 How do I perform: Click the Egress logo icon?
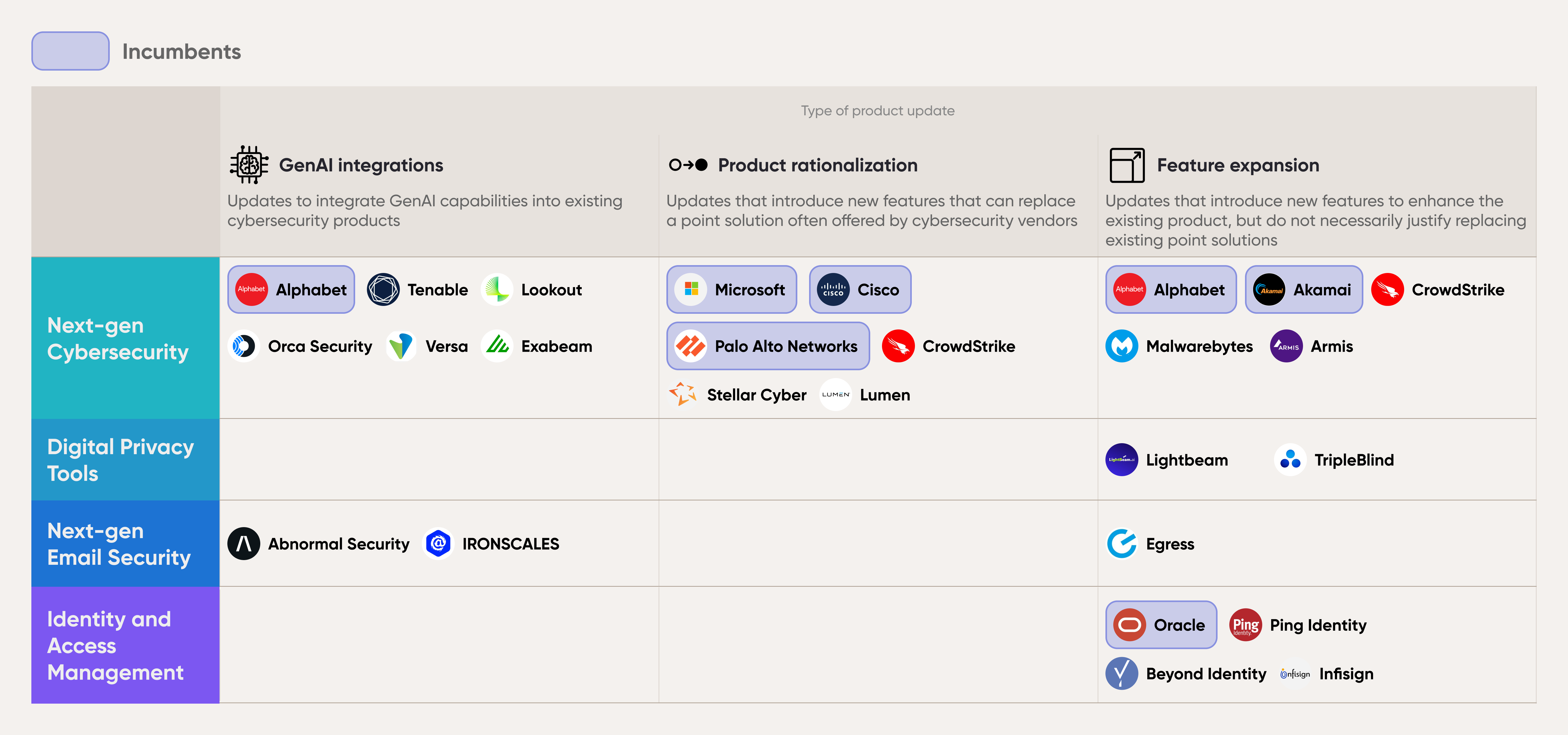(1122, 544)
